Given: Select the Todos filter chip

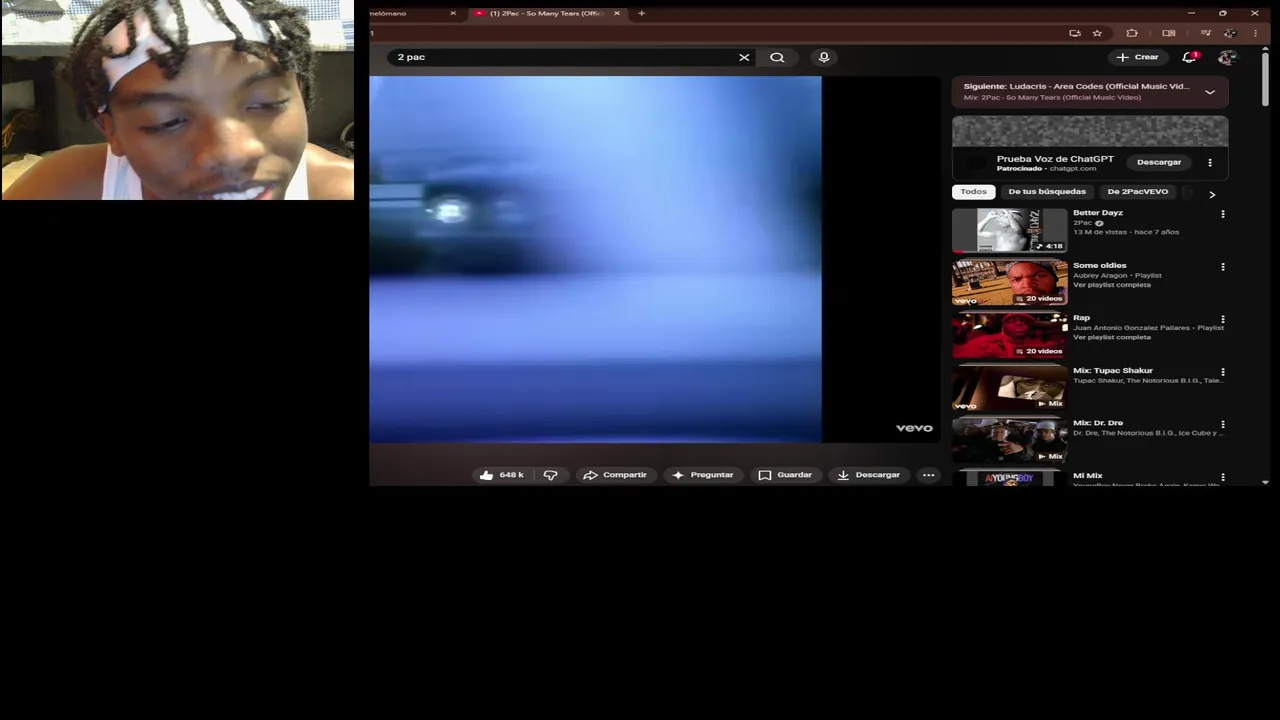Looking at the screenshot, I should [974, 192].
